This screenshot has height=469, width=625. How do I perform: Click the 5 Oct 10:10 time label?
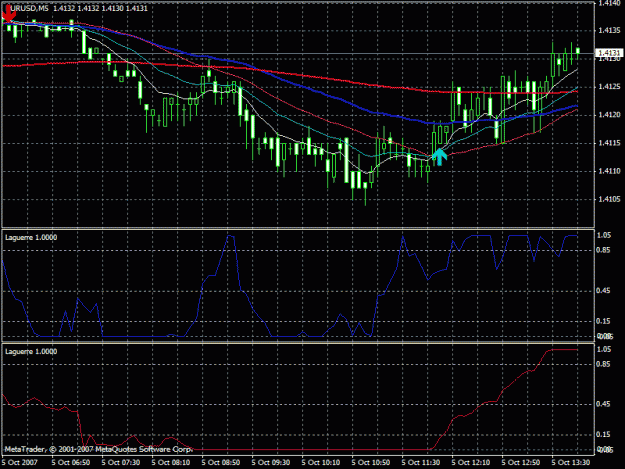click(321, 463)
